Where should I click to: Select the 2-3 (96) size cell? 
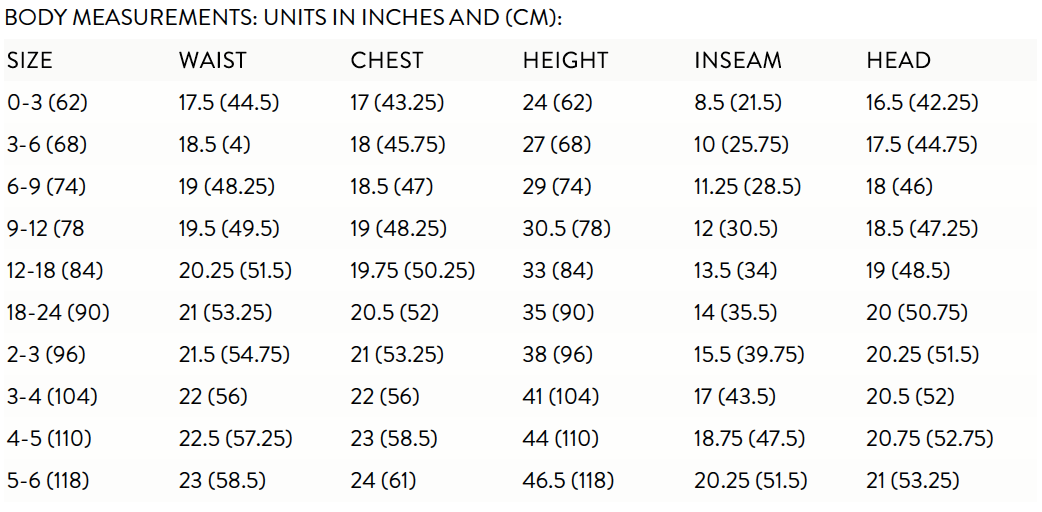point(47,354)
